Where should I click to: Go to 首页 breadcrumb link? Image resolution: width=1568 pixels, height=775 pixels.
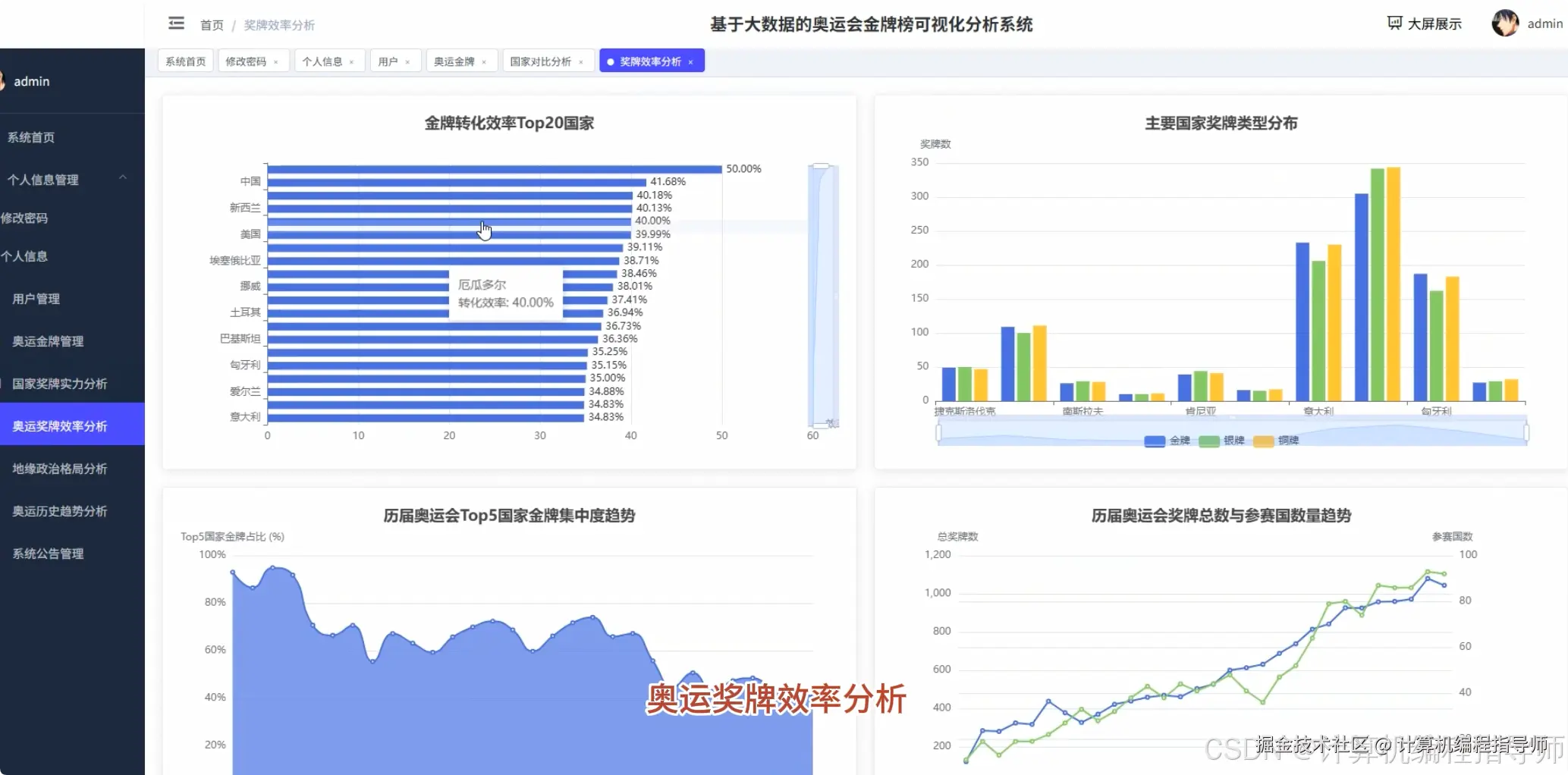tap(212, 25)
